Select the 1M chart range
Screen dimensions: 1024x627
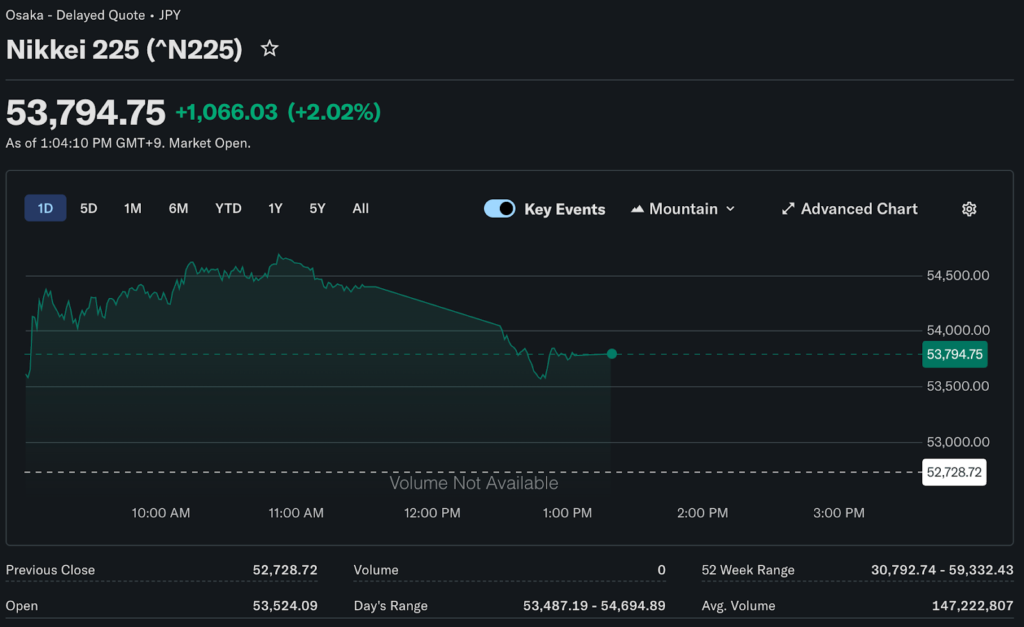pyautogui.click(x=132, y=208)
